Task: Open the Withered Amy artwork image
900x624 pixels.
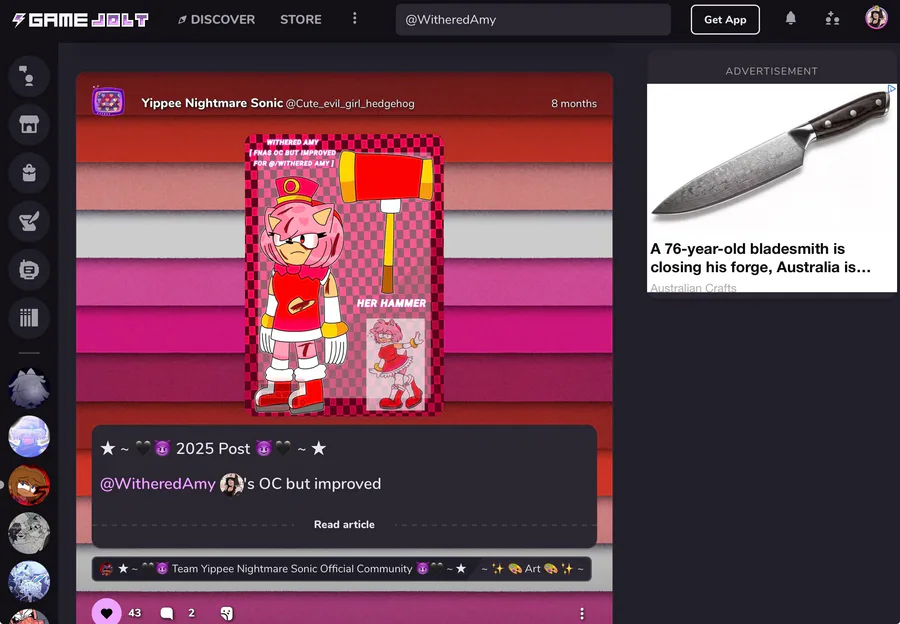Action: tap(344, 275)
